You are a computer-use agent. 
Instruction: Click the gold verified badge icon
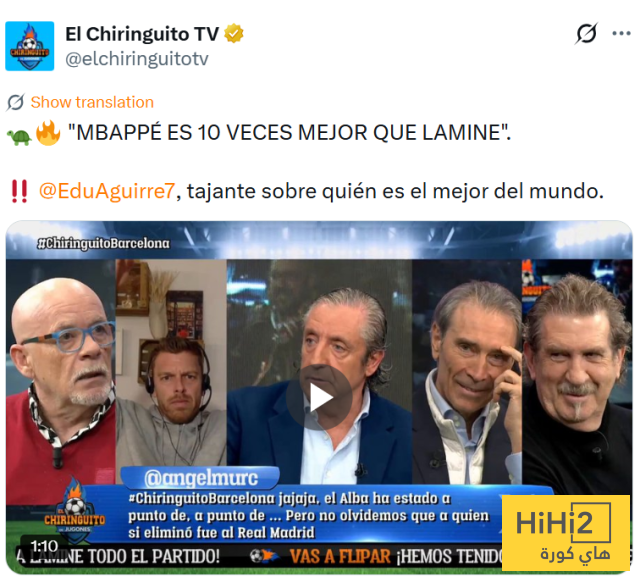233,33
